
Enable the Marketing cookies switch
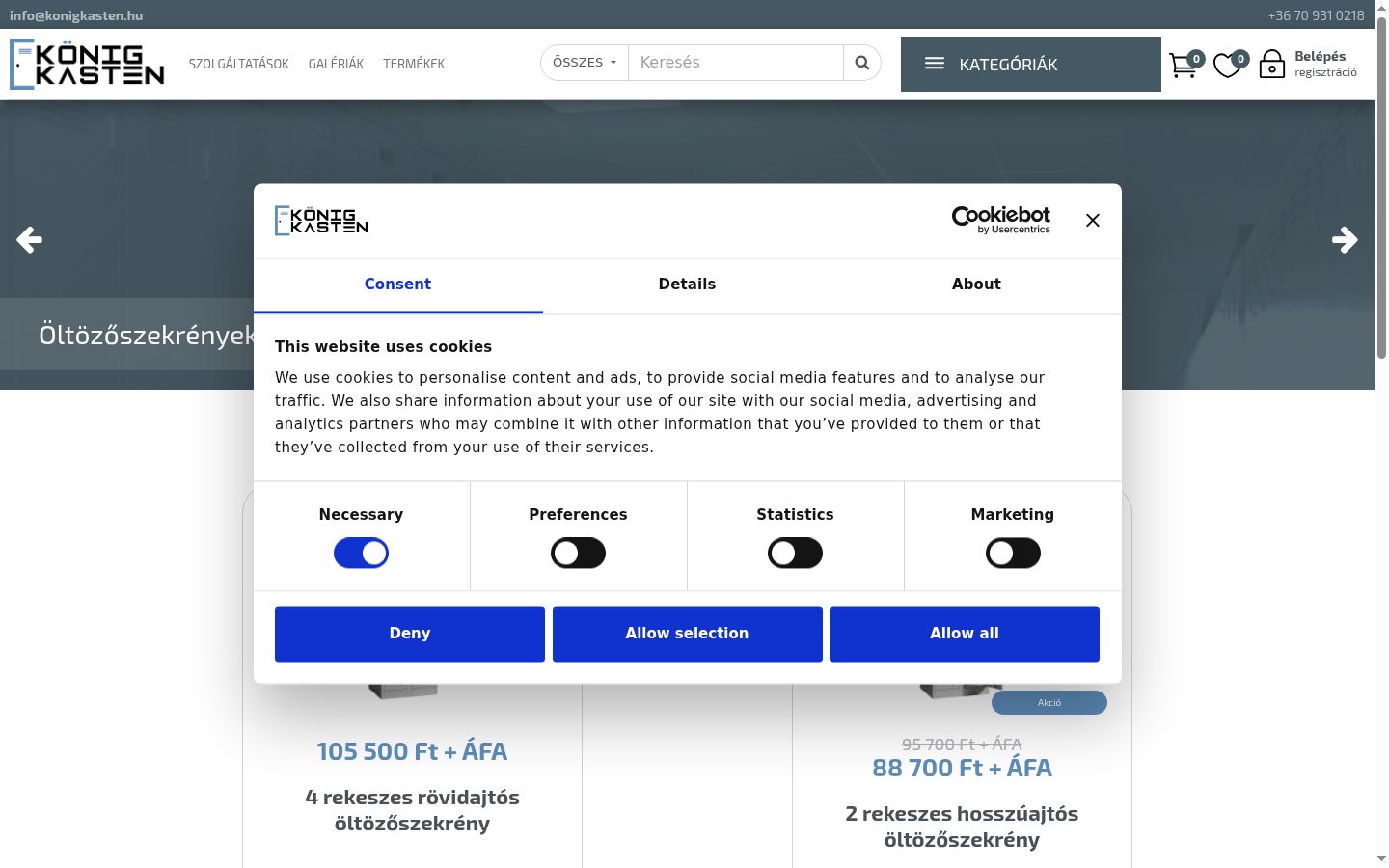pyautogui.click(x=1013, y=554)
